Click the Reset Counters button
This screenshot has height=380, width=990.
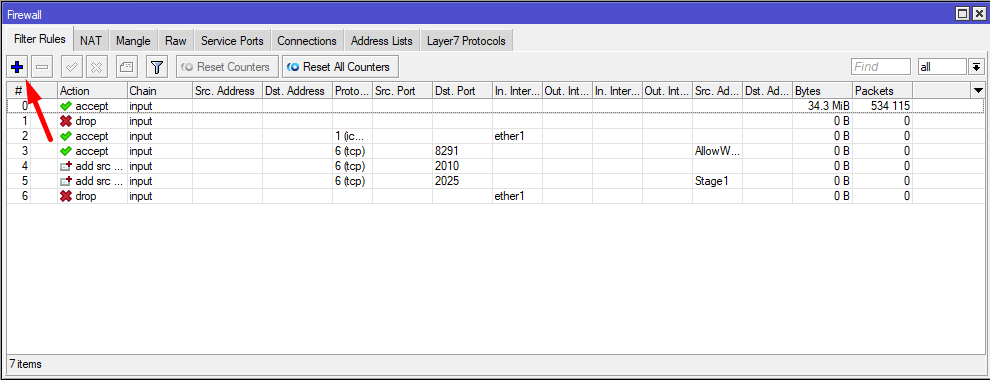(x=227, y=66)
